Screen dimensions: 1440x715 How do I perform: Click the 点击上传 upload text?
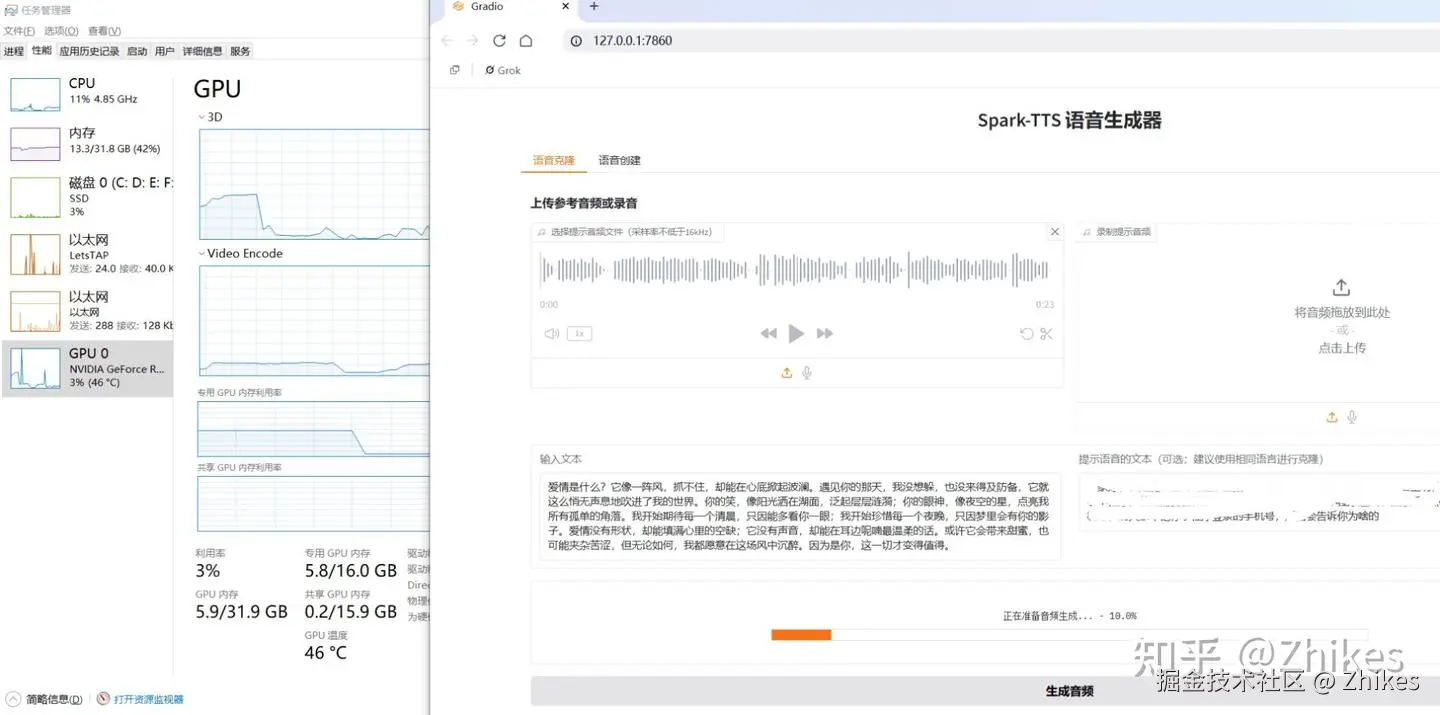(x=1342, y=348)
